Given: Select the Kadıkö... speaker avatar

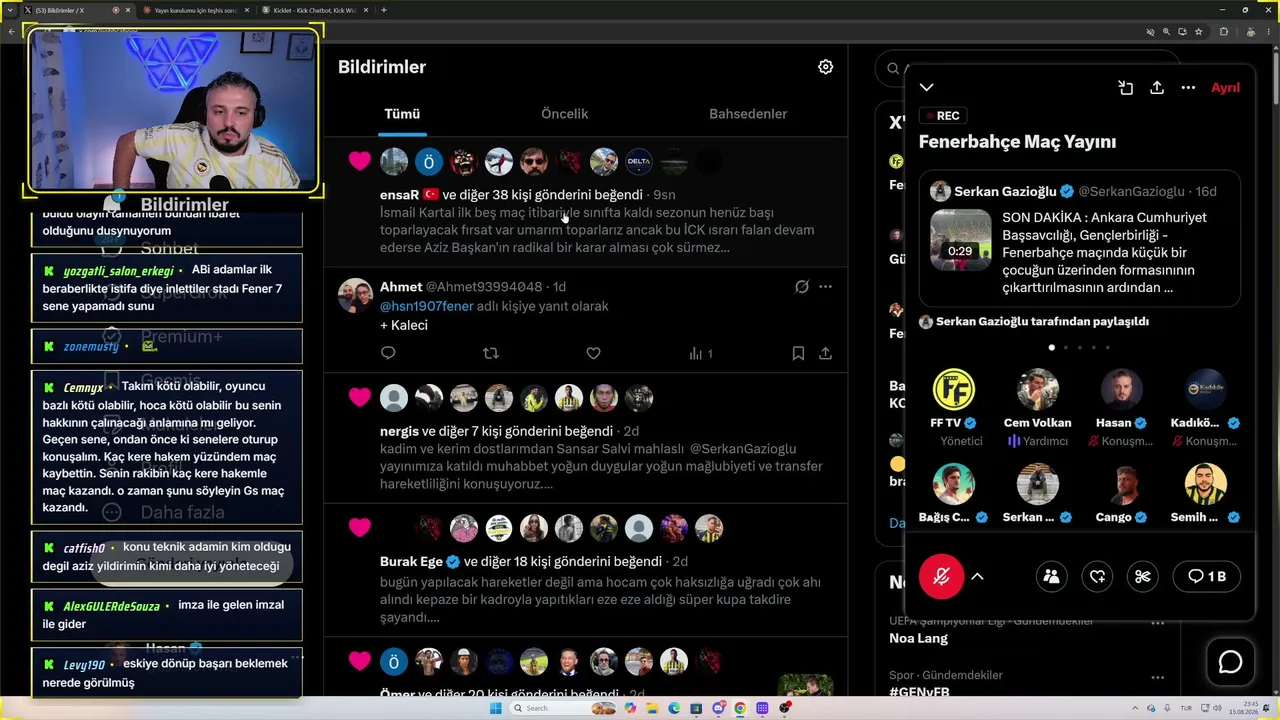Looking at the screenshot, I should point(1205,389).
